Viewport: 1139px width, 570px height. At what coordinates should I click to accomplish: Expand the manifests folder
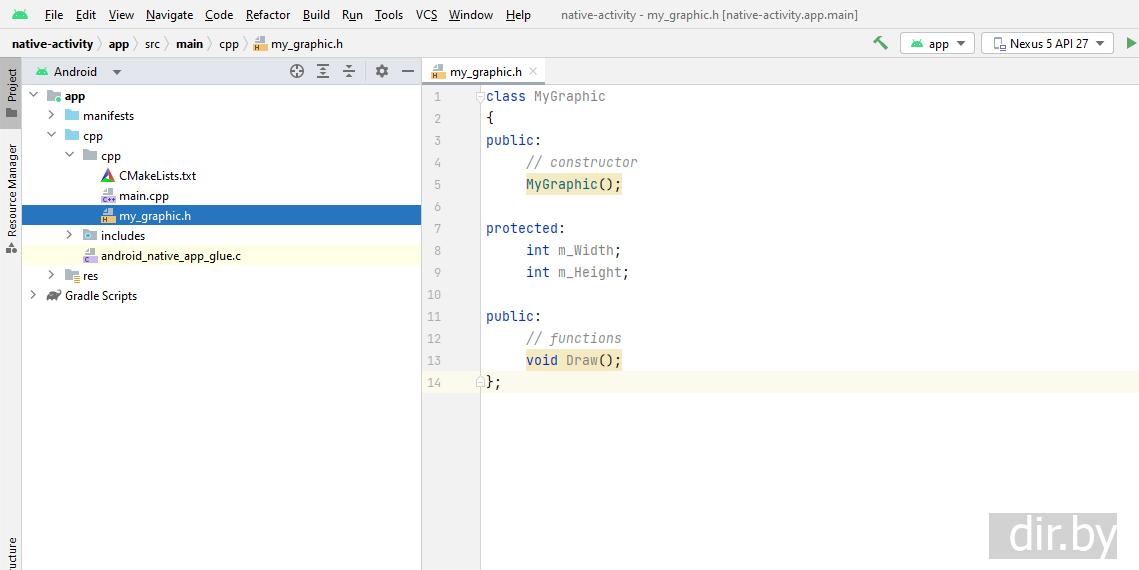click(51, 116)
